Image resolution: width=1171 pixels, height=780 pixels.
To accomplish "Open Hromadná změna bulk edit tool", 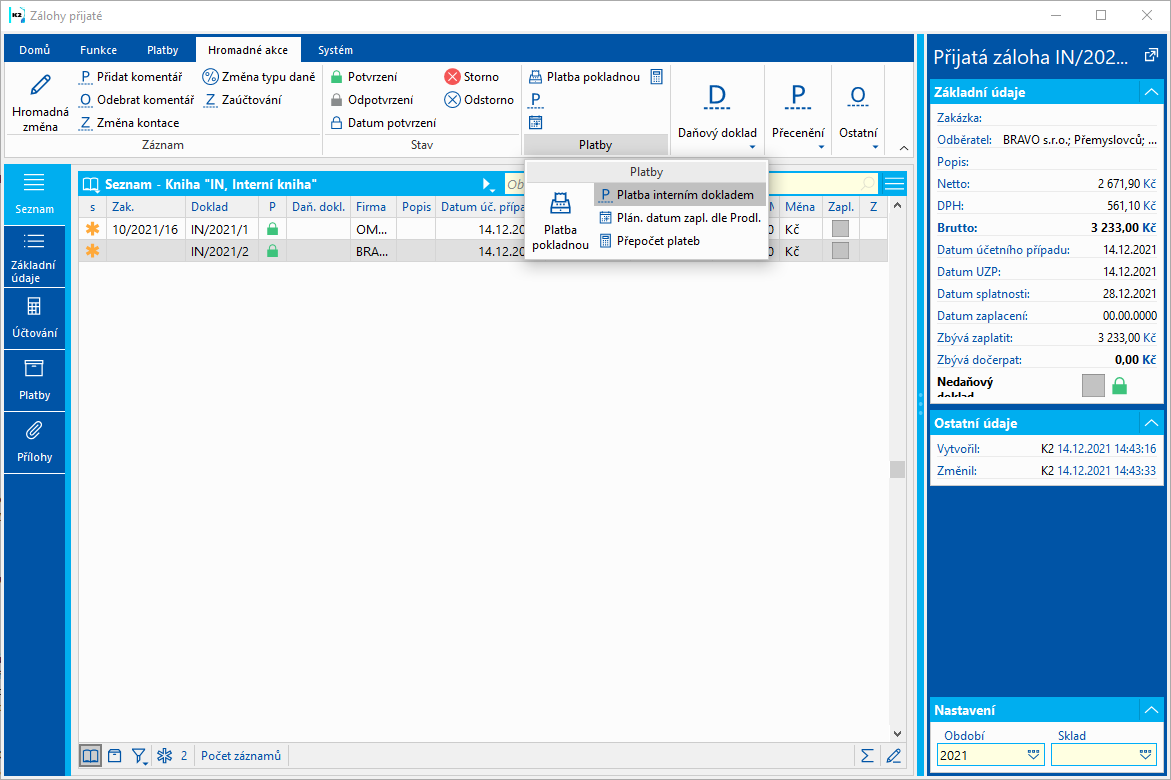I will (x=40, y=102).
